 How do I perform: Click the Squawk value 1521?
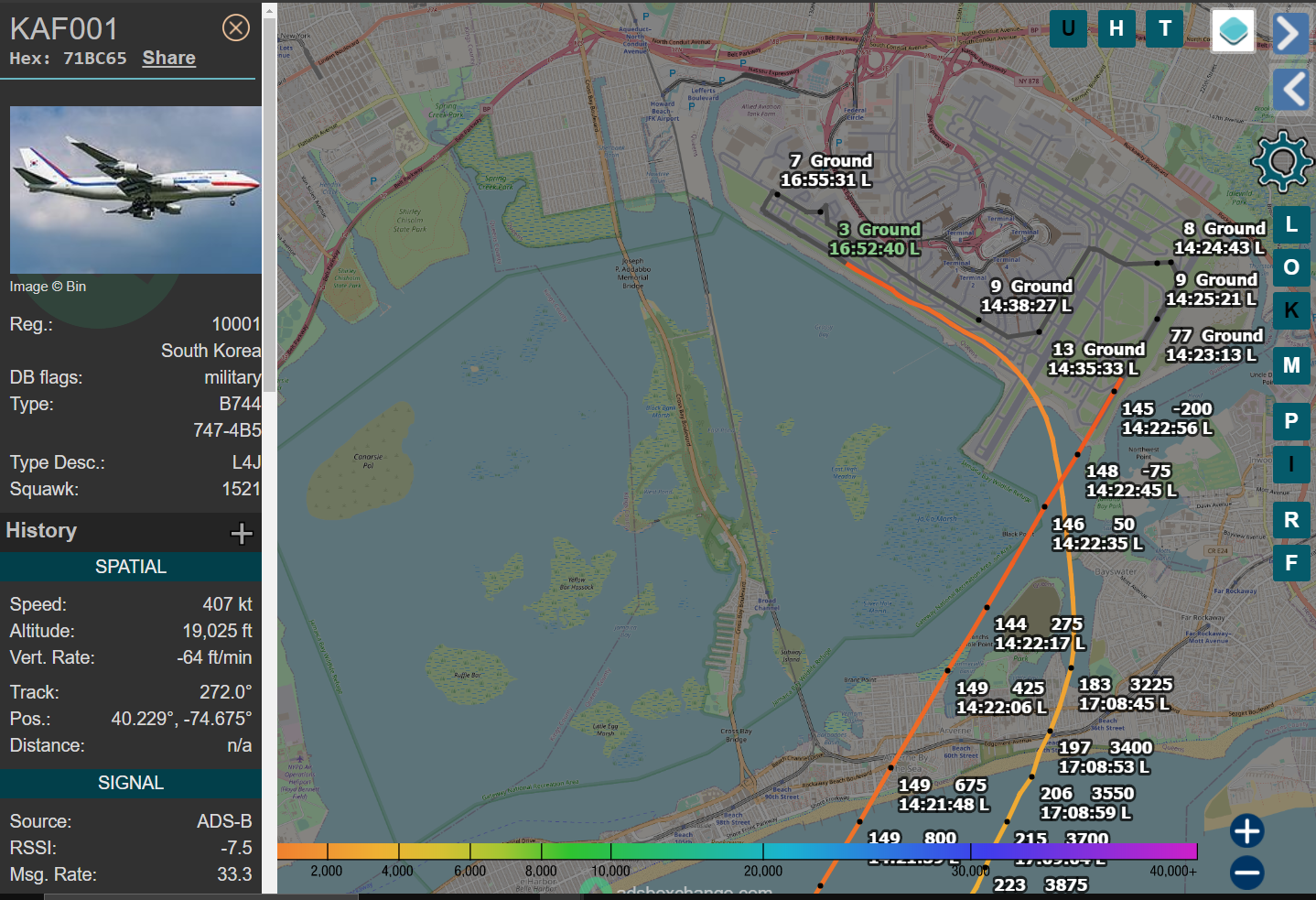point(242,489)
